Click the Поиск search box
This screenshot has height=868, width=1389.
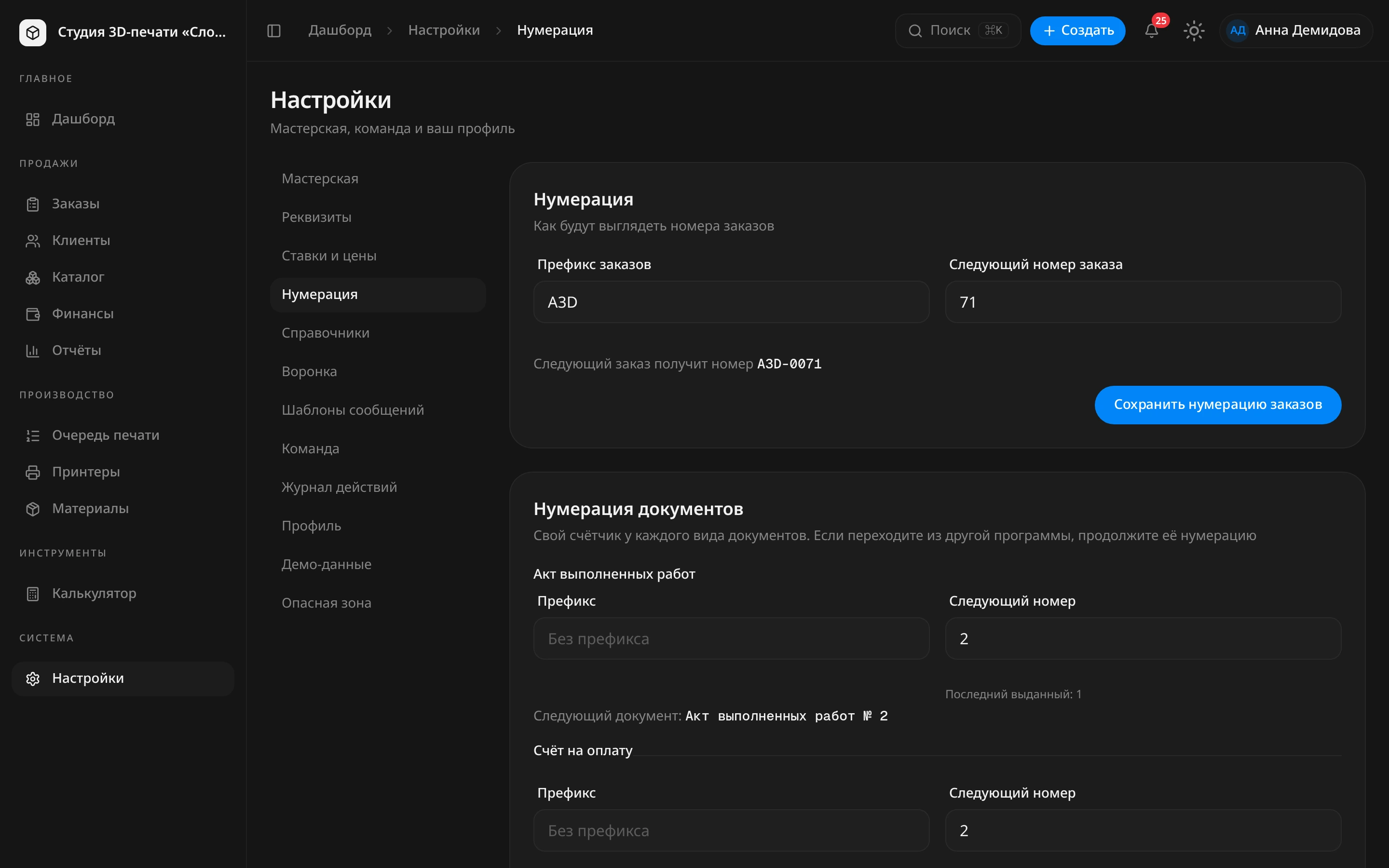tap(957, 30)
